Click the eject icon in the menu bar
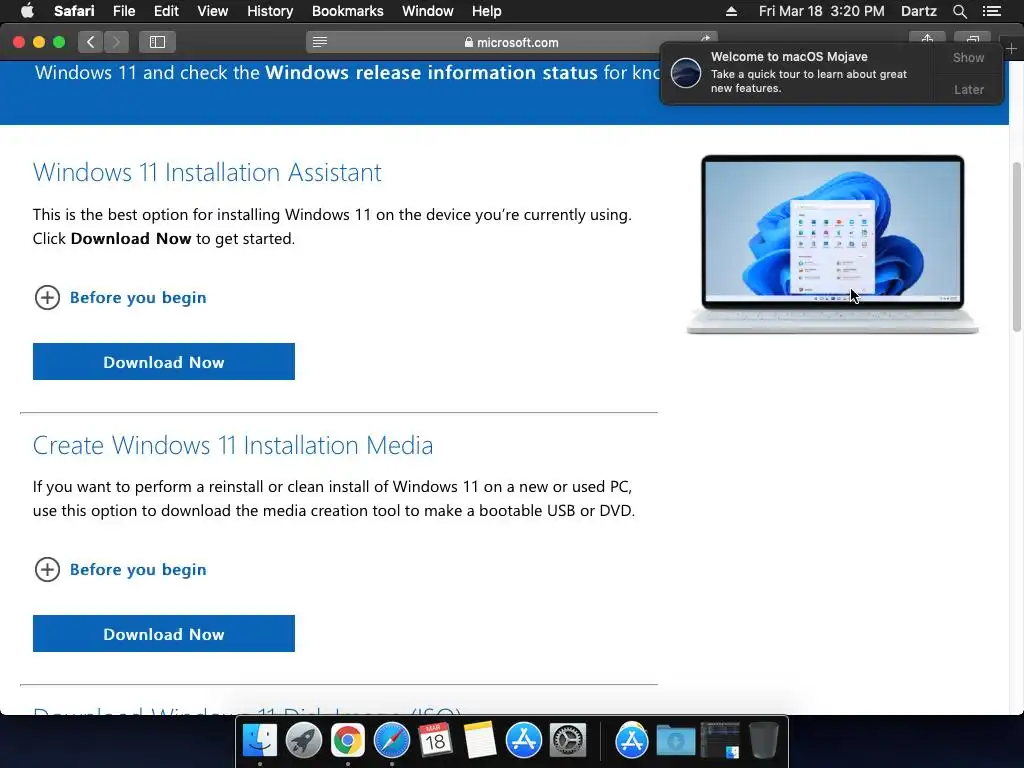The height and width of the screenshot is (768, 1024). [731, 11]
